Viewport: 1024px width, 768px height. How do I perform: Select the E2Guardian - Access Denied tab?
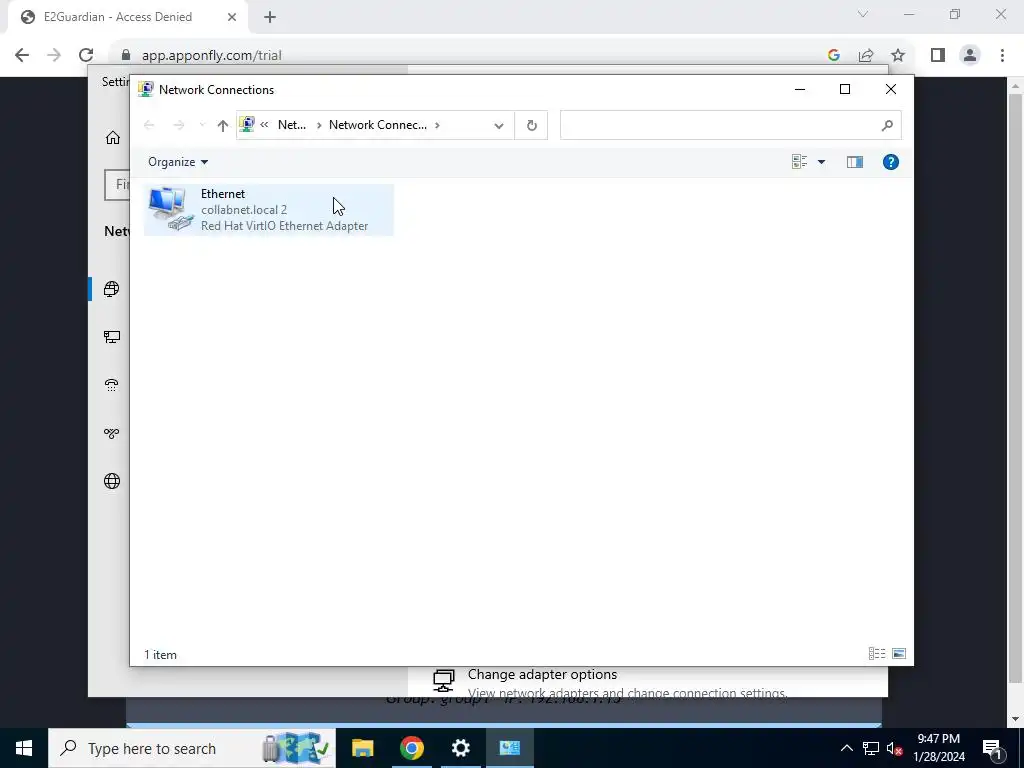click(128, 18)
